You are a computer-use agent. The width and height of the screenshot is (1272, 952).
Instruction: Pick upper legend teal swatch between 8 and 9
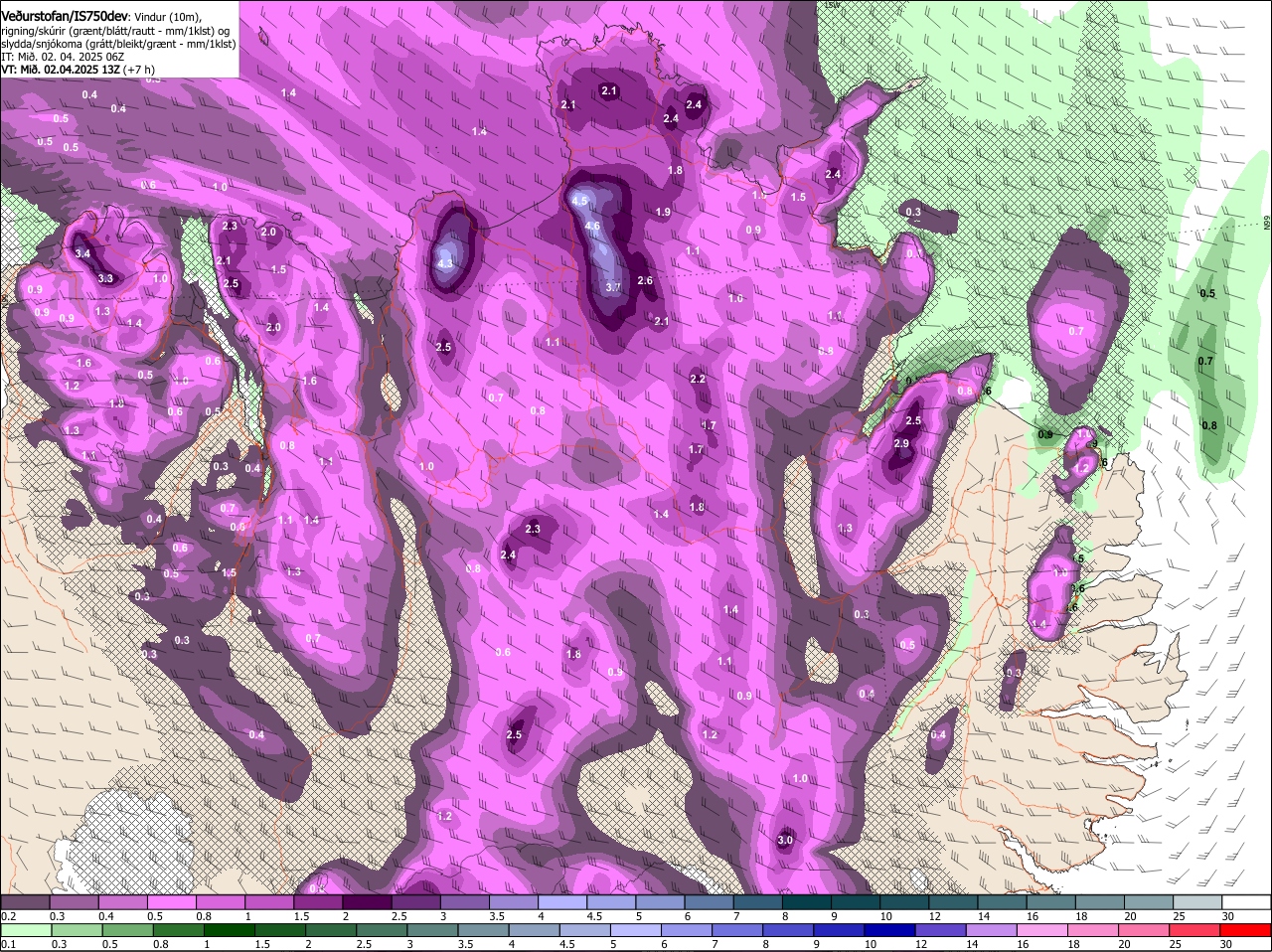[x=809, y=900]
